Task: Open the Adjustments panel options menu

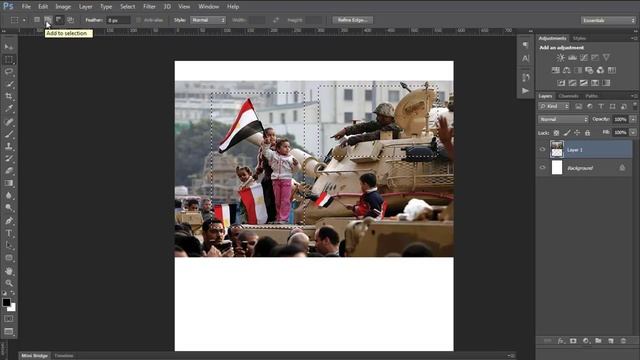Action: 634,38
